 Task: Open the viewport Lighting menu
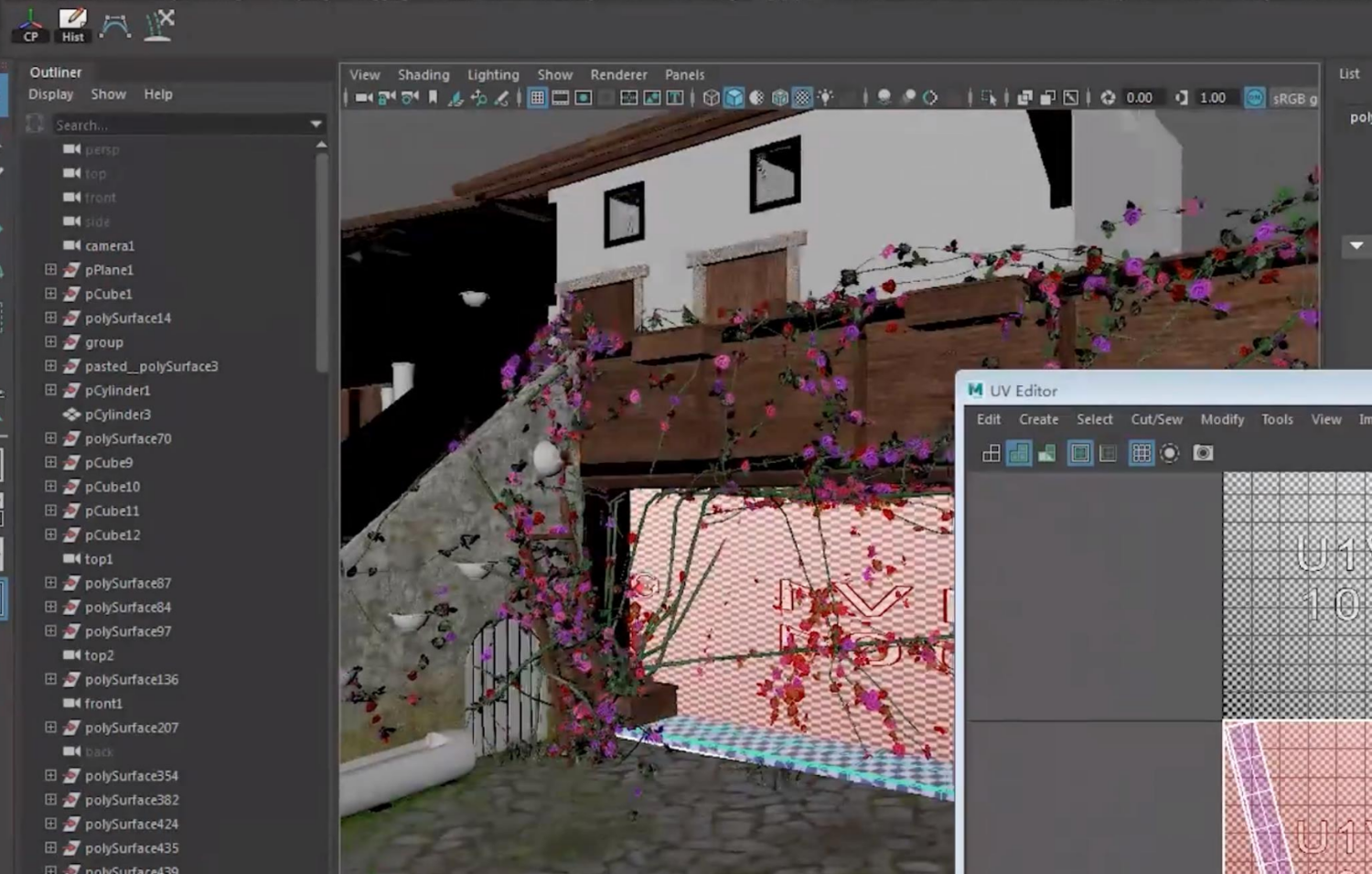[493, 75]
